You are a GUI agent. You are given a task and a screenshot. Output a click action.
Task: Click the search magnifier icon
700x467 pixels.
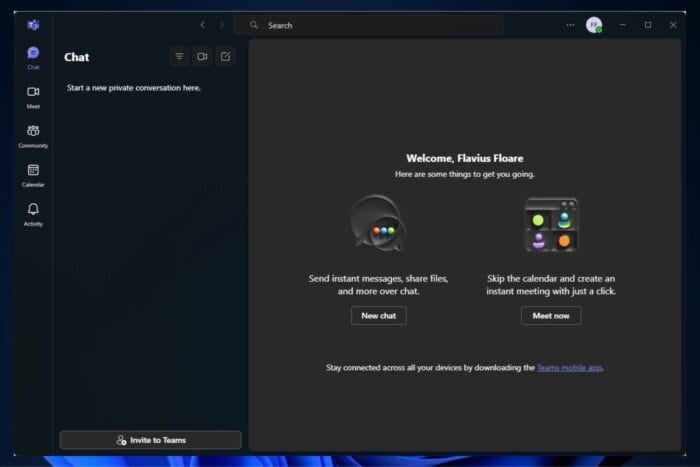coord(254,25)
